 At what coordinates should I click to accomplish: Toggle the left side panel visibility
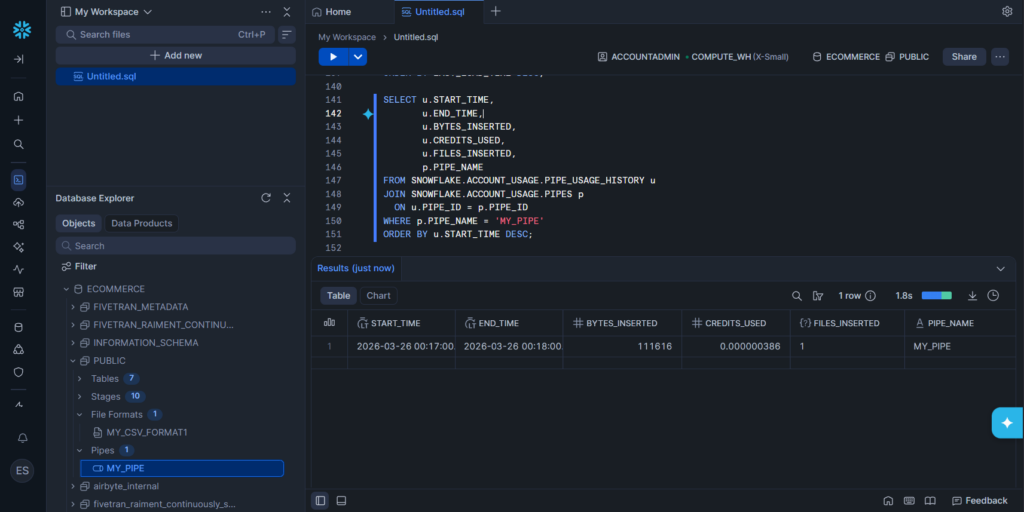[x=320, y=500]
